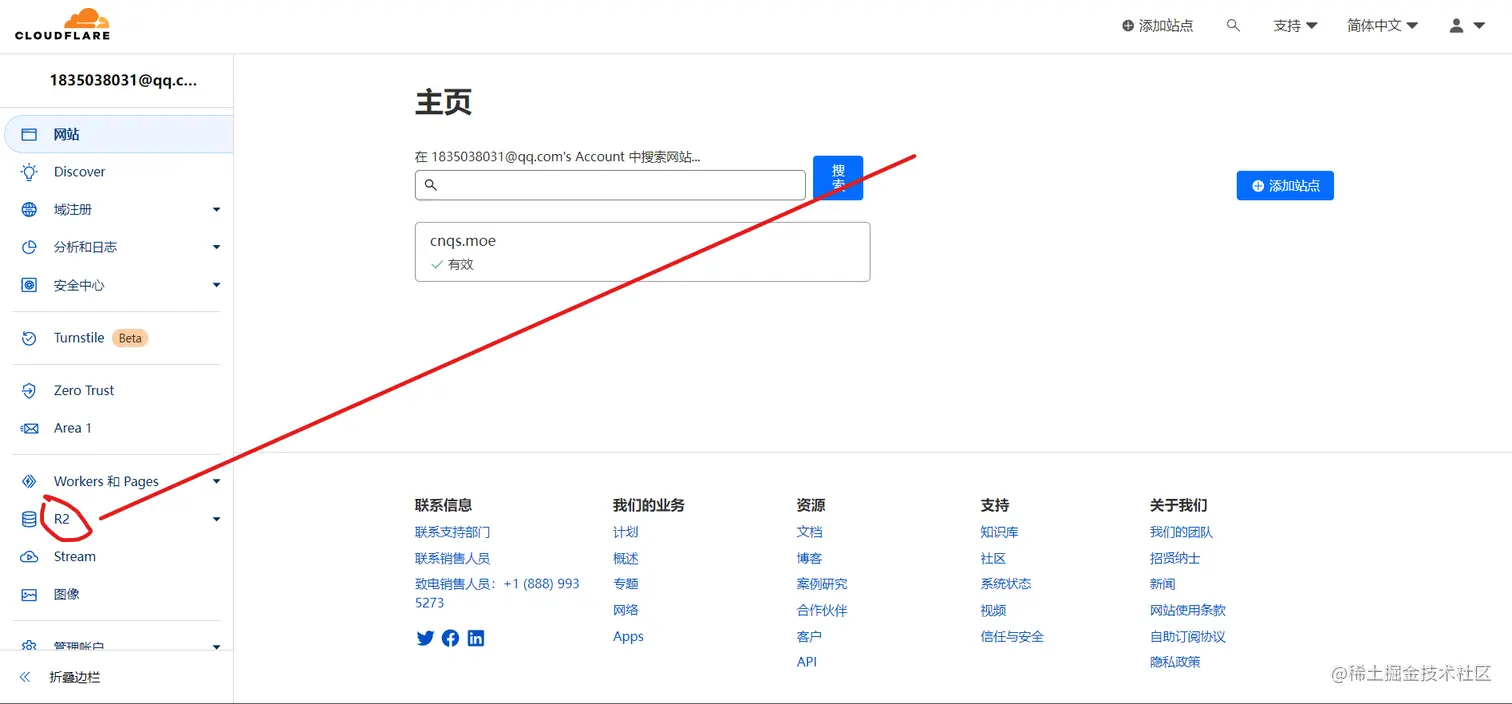Click the 分析和日志 chart icon
1512x704 pixels.
[29, 247]
